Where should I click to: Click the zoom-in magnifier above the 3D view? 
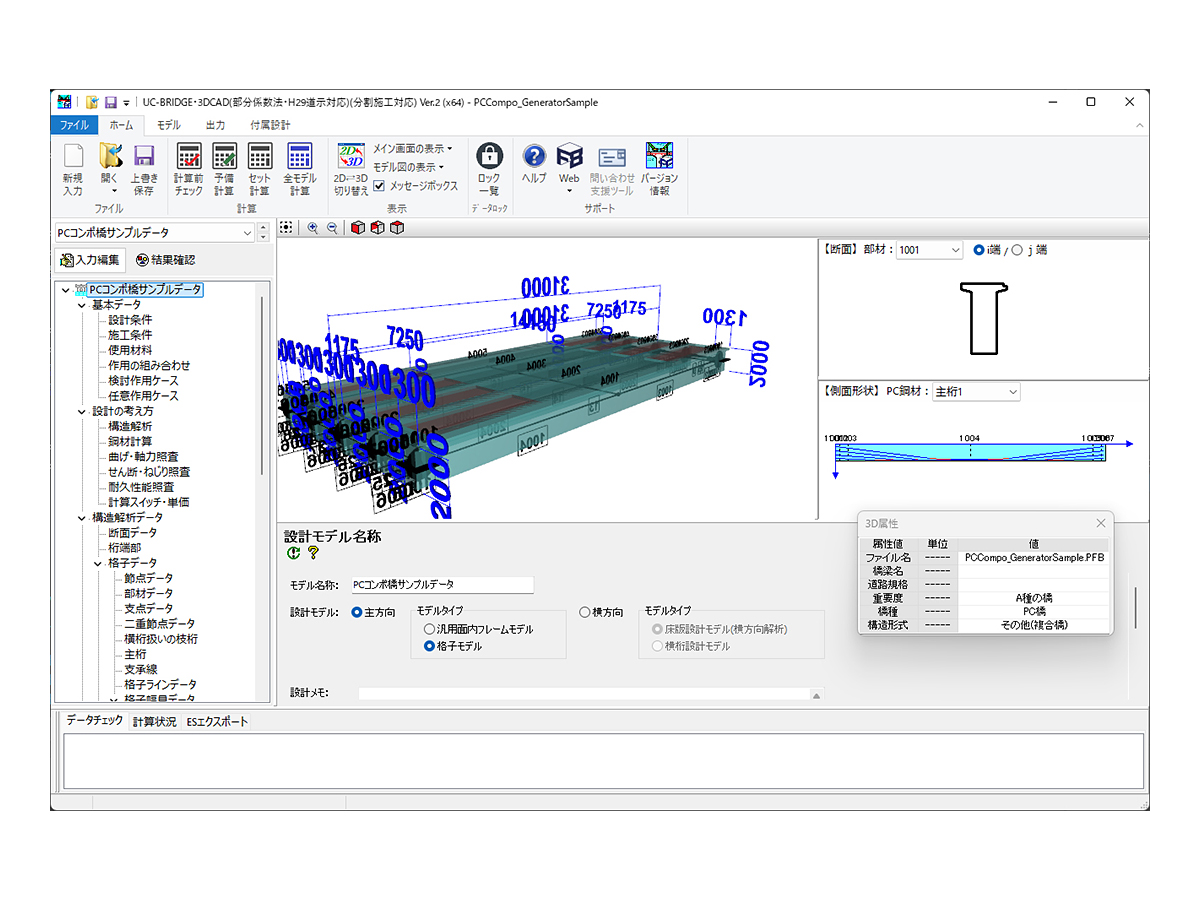311,228
